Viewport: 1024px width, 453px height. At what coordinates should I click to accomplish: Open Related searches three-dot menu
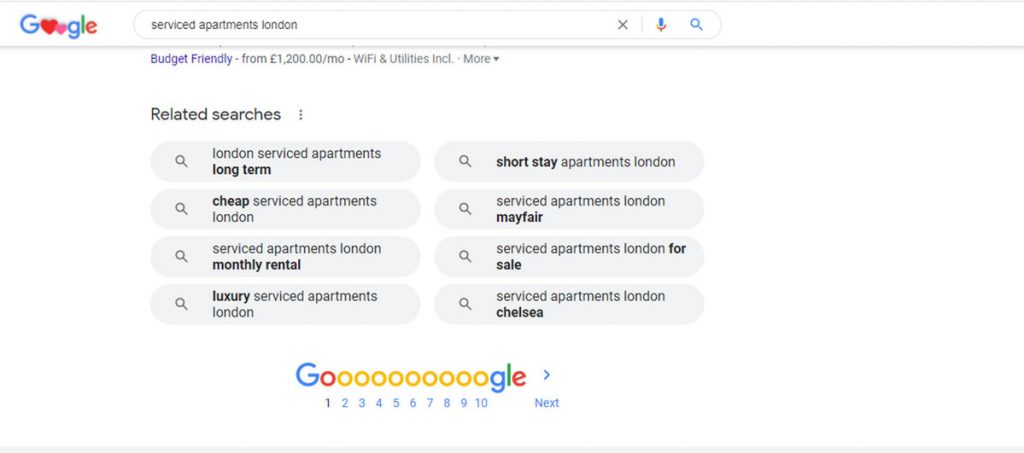coord(300,115)
